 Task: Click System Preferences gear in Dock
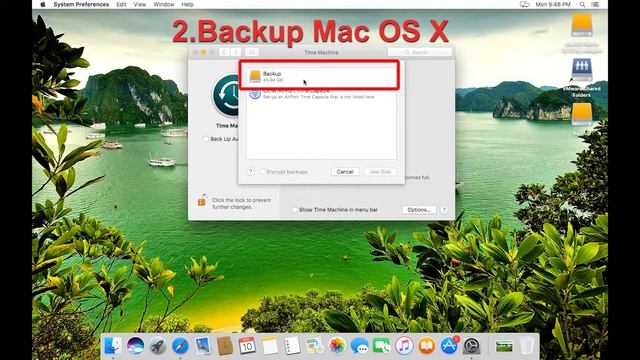(x=471, y=346)
